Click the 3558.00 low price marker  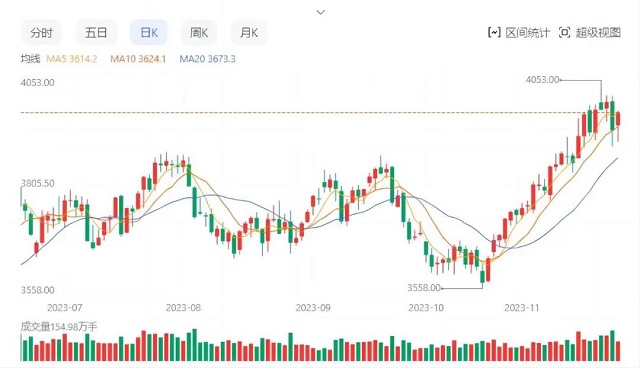[x=424, y=288]
